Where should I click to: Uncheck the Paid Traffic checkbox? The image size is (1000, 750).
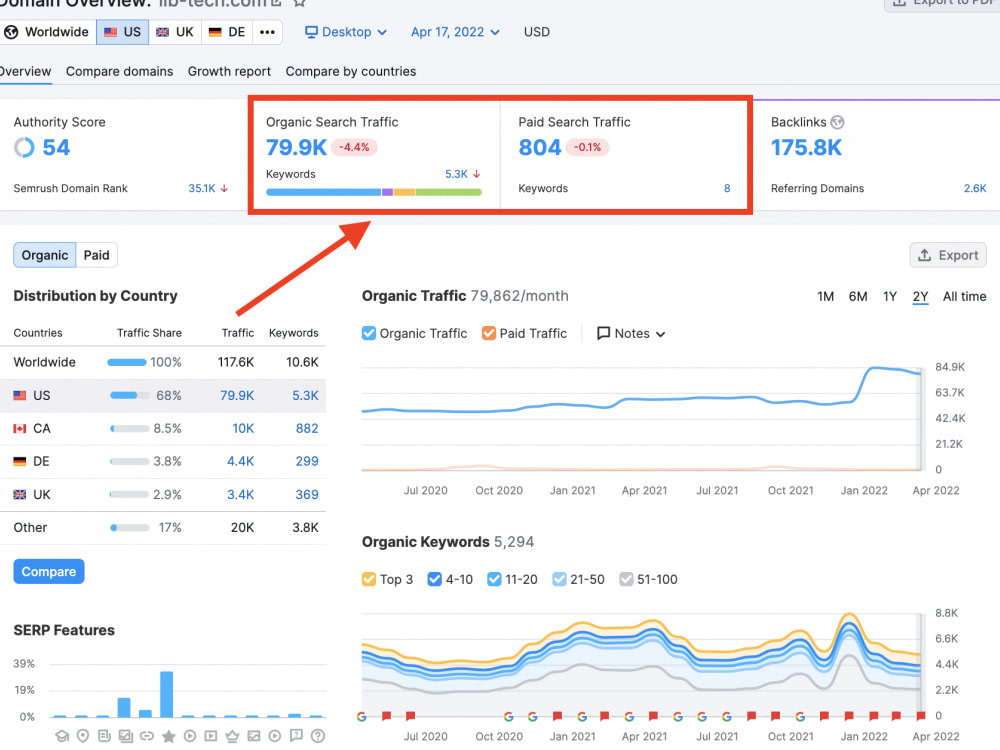489,333
